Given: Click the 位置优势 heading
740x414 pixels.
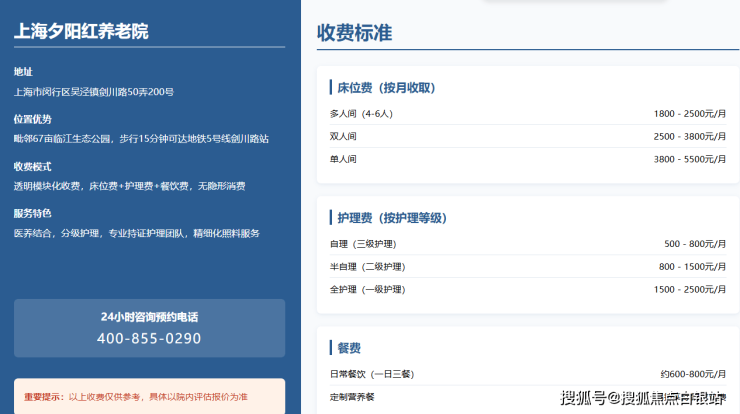Looking at the screenshot, I should point(33,119).
